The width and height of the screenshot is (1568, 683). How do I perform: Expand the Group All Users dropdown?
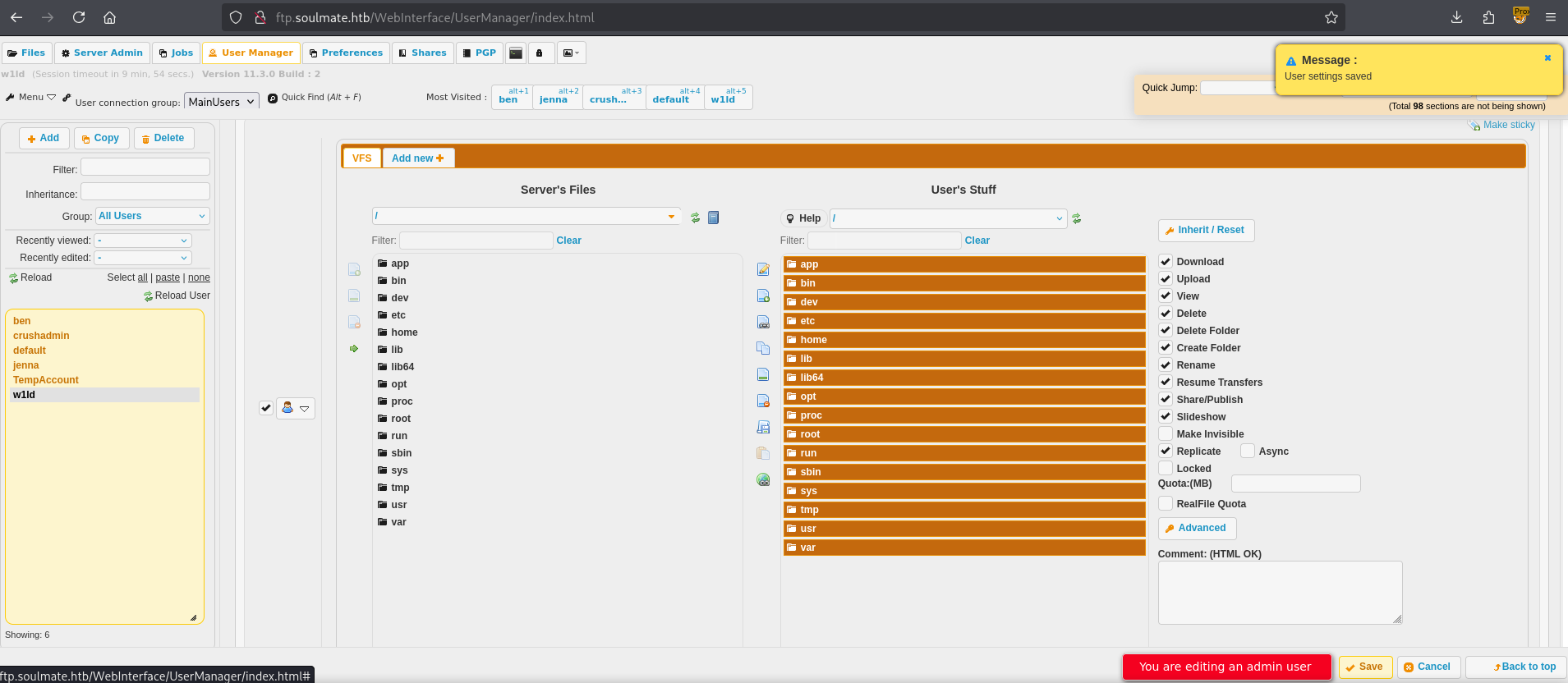[x=152, y=216]
